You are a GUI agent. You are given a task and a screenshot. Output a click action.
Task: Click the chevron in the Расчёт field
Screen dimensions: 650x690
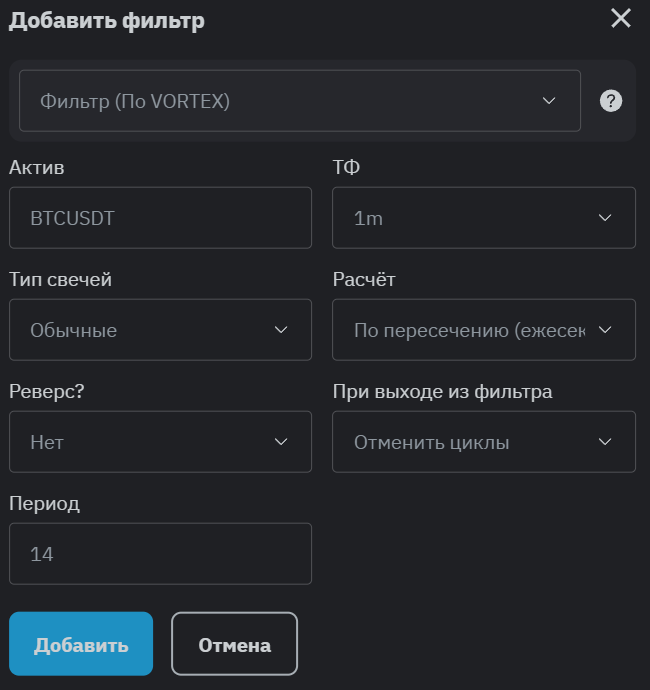(x=604, y=330)
